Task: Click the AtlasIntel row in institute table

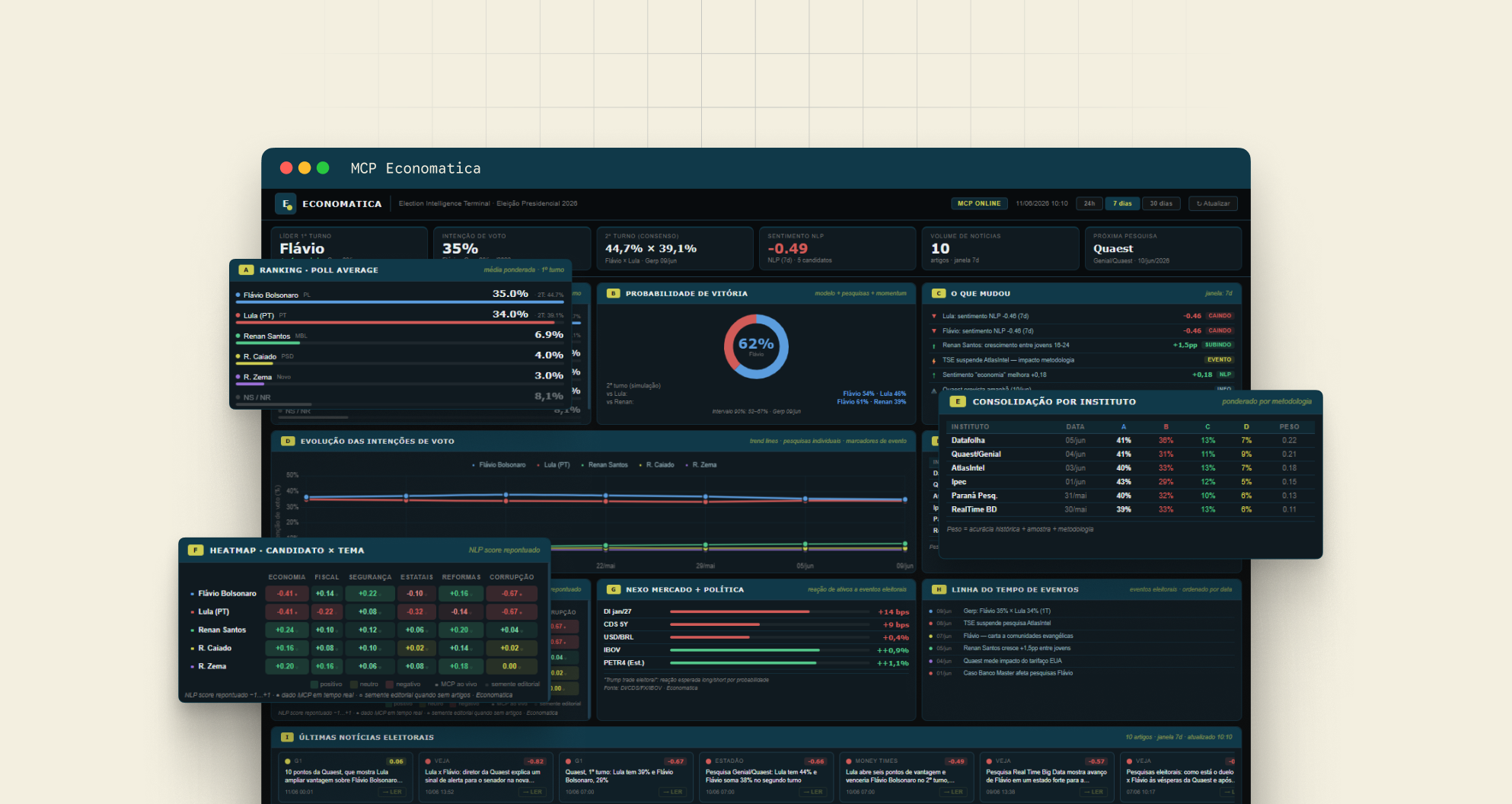Action: click(1131, 468)
